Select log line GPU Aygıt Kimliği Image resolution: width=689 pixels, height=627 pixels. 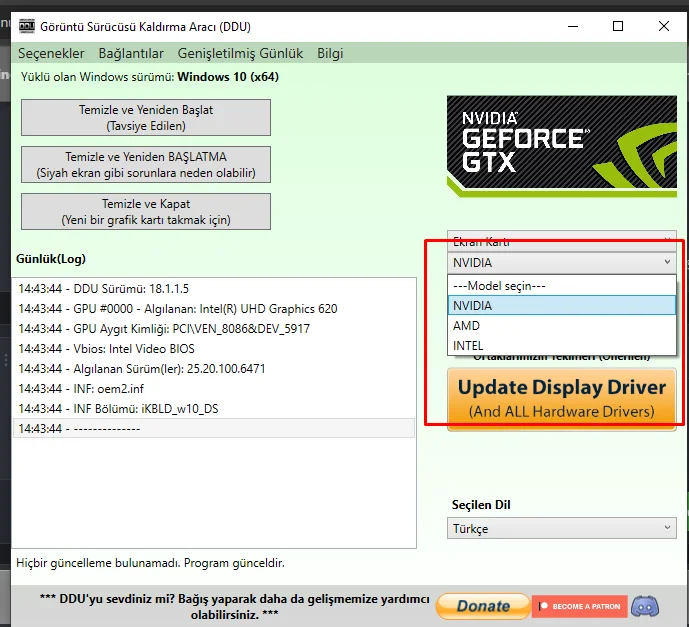coord(214,329)
